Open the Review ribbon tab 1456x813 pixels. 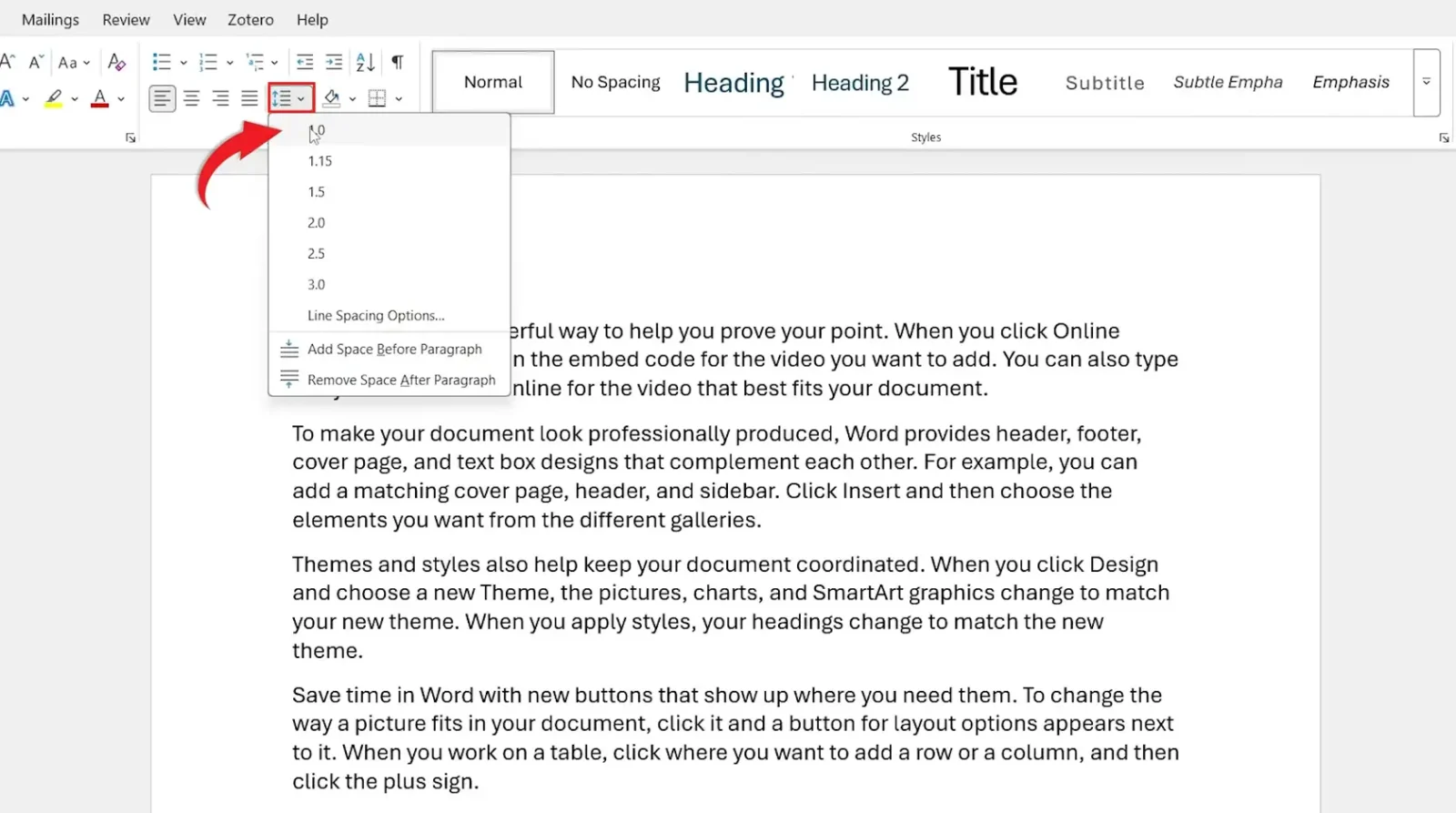pos(126,19)
